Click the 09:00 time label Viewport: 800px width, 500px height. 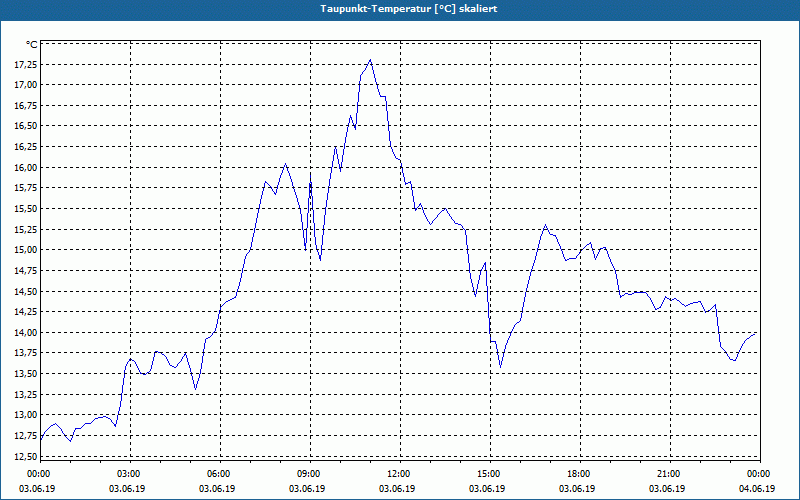pos(309,474)
